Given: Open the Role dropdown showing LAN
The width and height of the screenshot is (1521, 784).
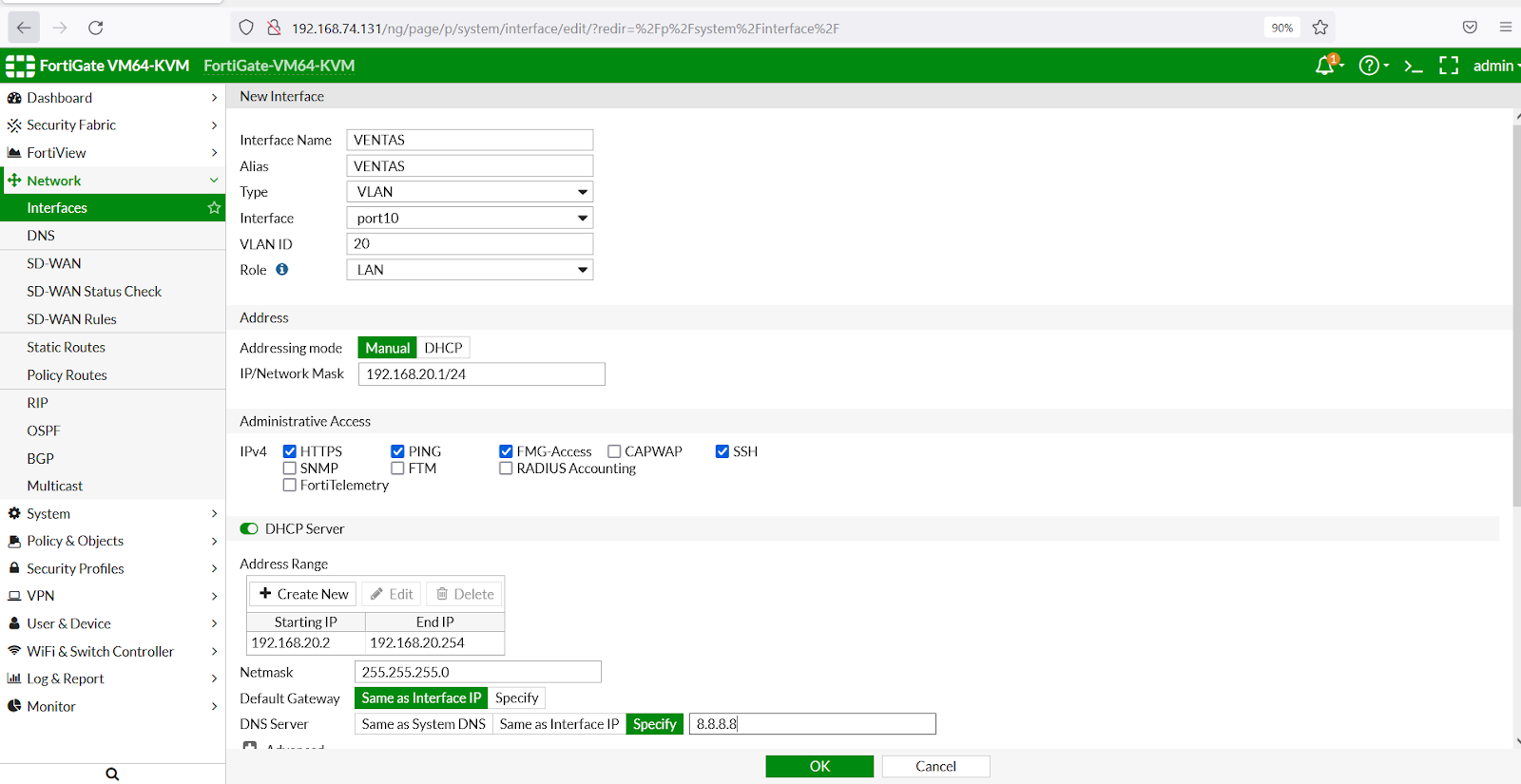Looking at the screenshot, I should pyautogui.click(x=470, y=270).
